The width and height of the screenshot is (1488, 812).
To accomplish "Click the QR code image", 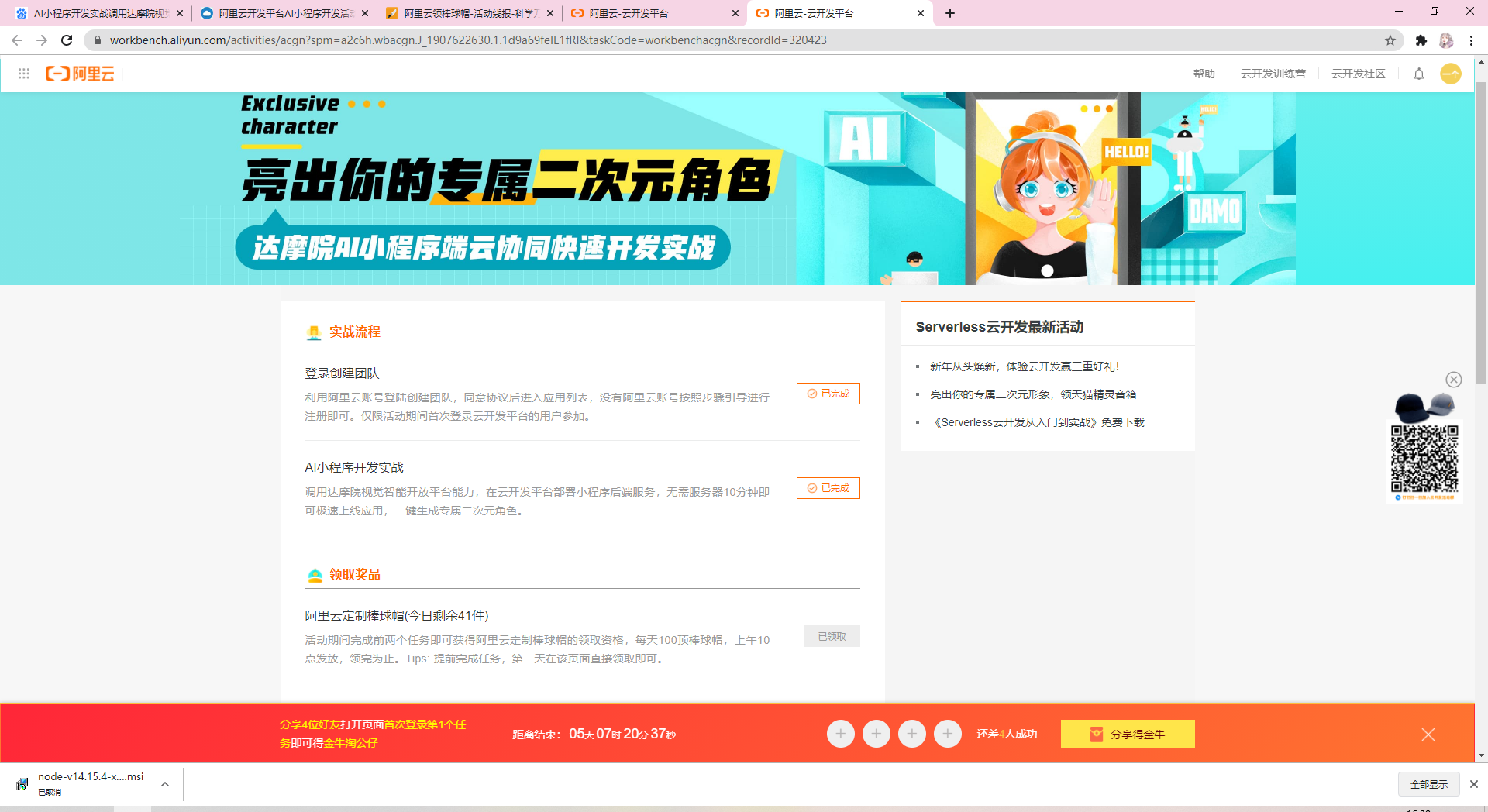I will [x=1424, y=459].
